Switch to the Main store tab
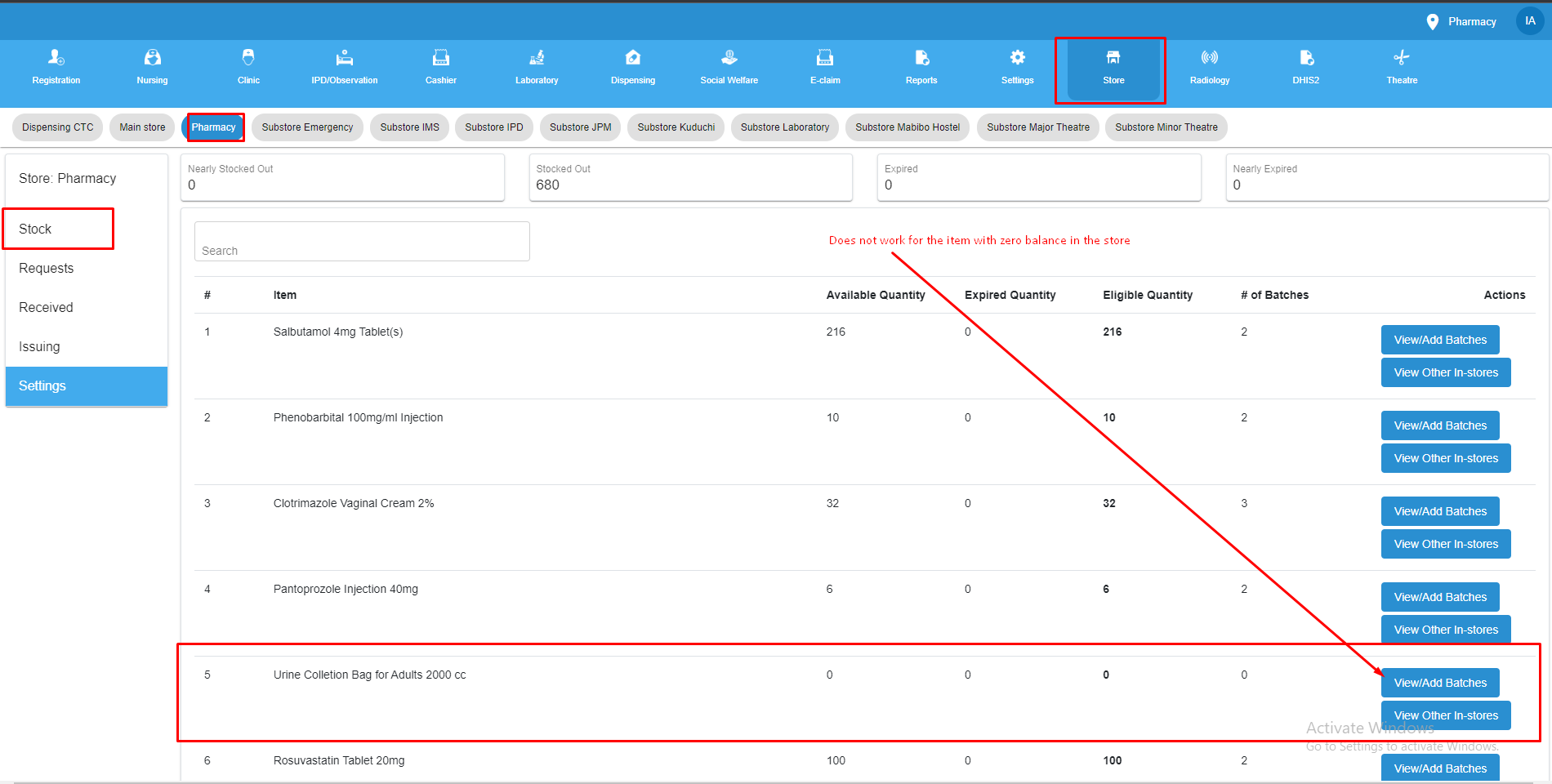Screen dimensions: 1552x784 coord(141,127)
